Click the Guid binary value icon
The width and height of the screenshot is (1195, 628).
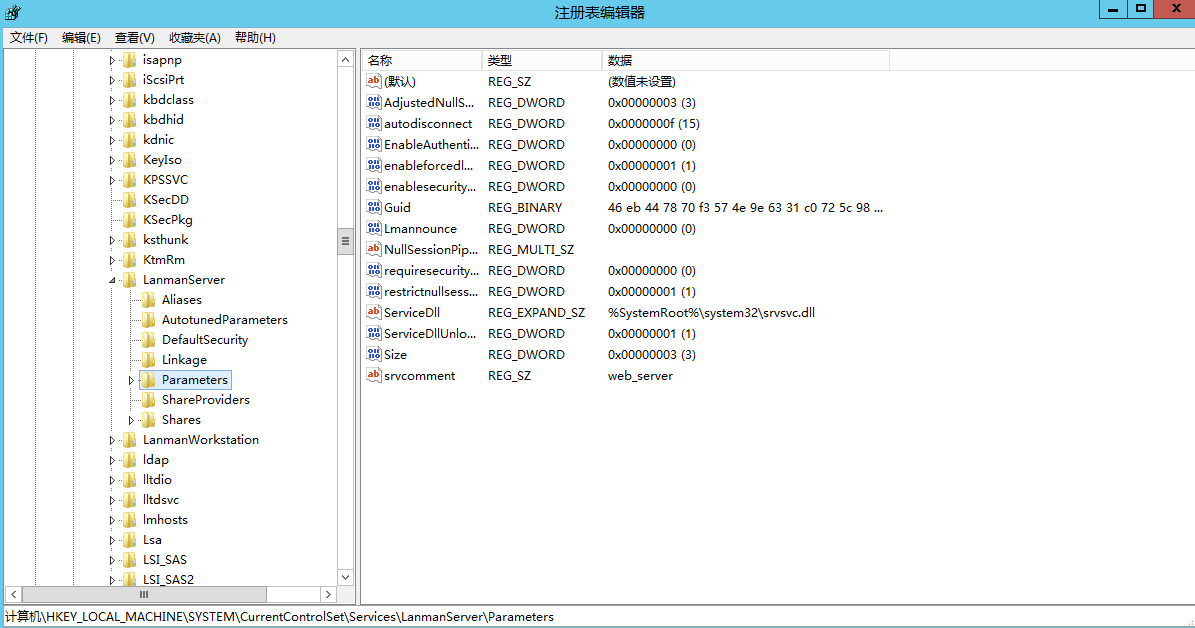(373, 207)
